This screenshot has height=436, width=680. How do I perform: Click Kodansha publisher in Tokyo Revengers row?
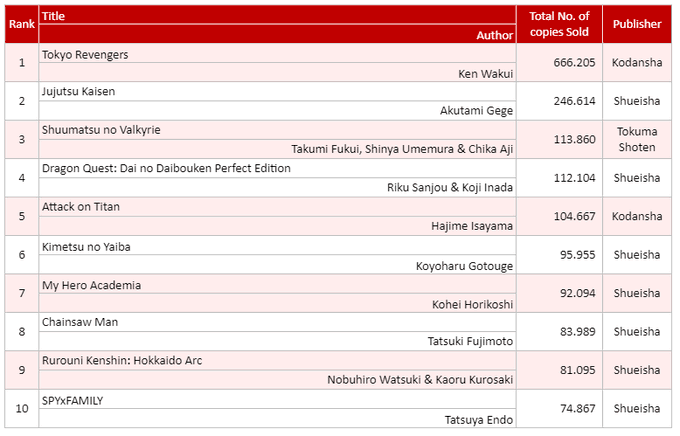click(637, 62)
